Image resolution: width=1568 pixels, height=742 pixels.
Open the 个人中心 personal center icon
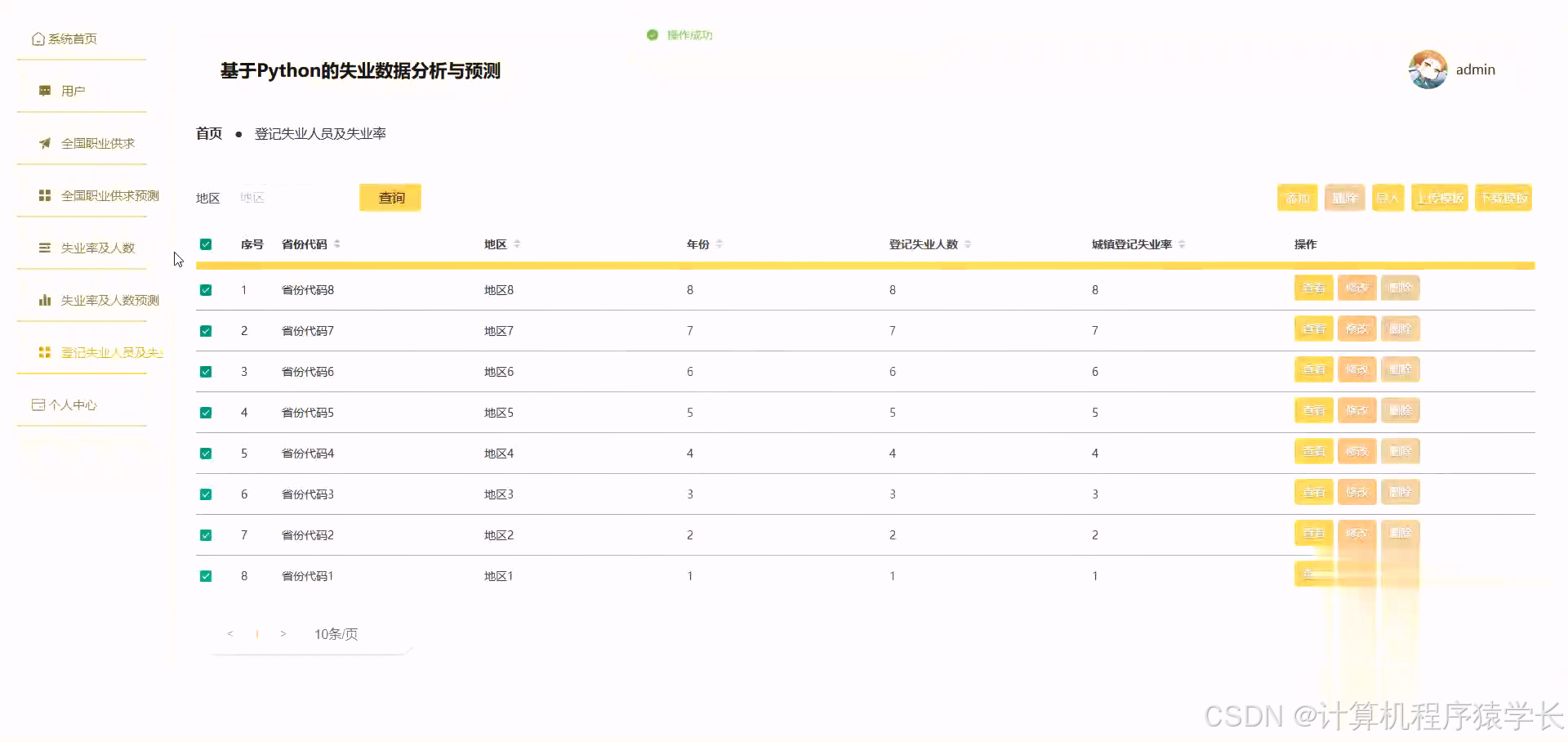click(x=37, y=404)
